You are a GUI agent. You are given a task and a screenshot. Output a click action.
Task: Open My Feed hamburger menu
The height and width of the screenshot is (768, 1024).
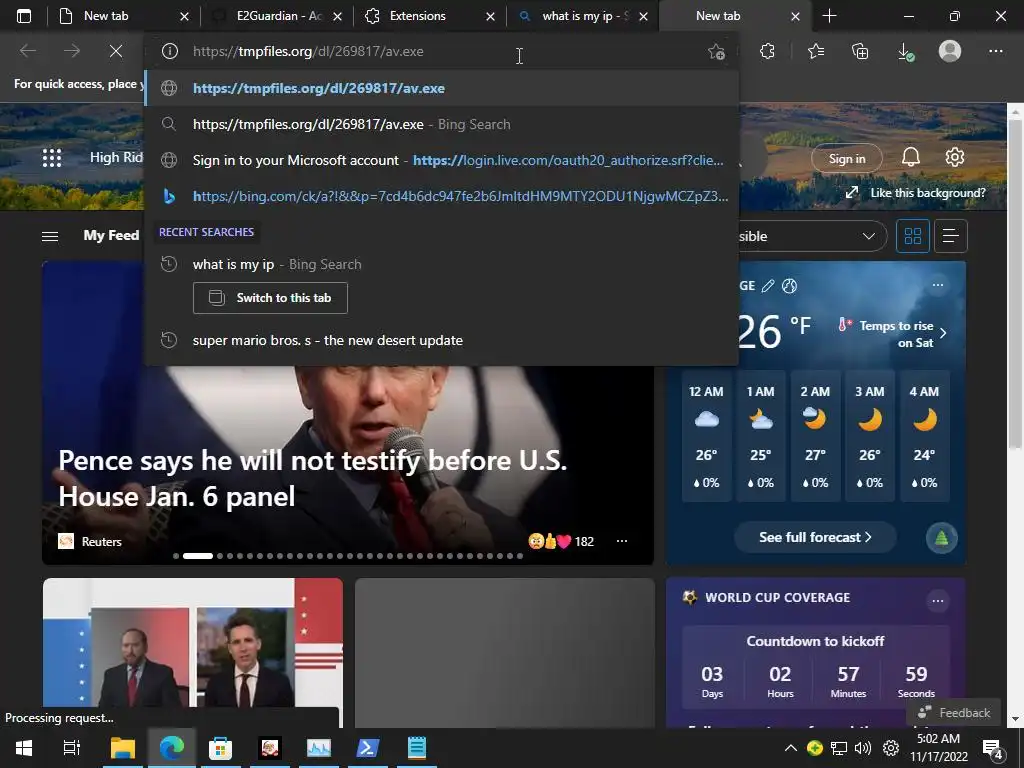[x=50, y=236]
